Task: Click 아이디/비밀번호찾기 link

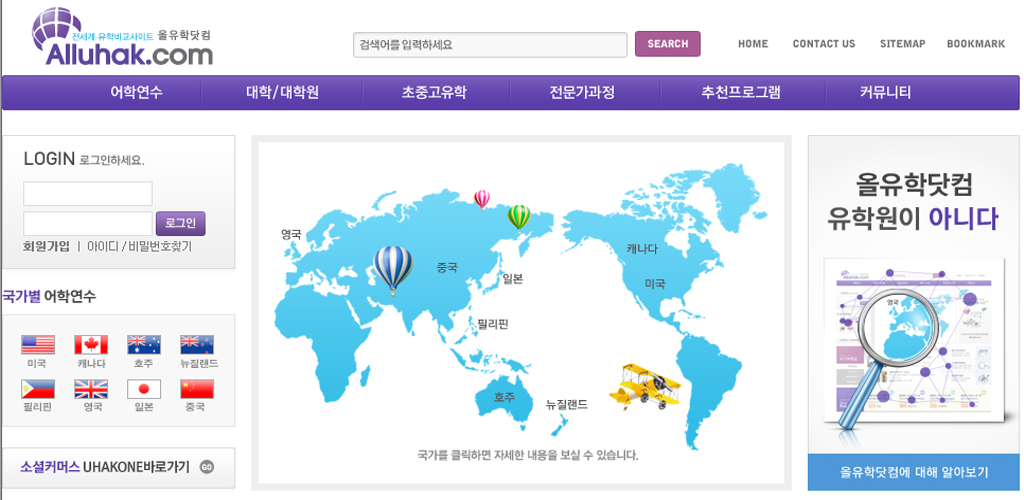Action: [139, 246]
